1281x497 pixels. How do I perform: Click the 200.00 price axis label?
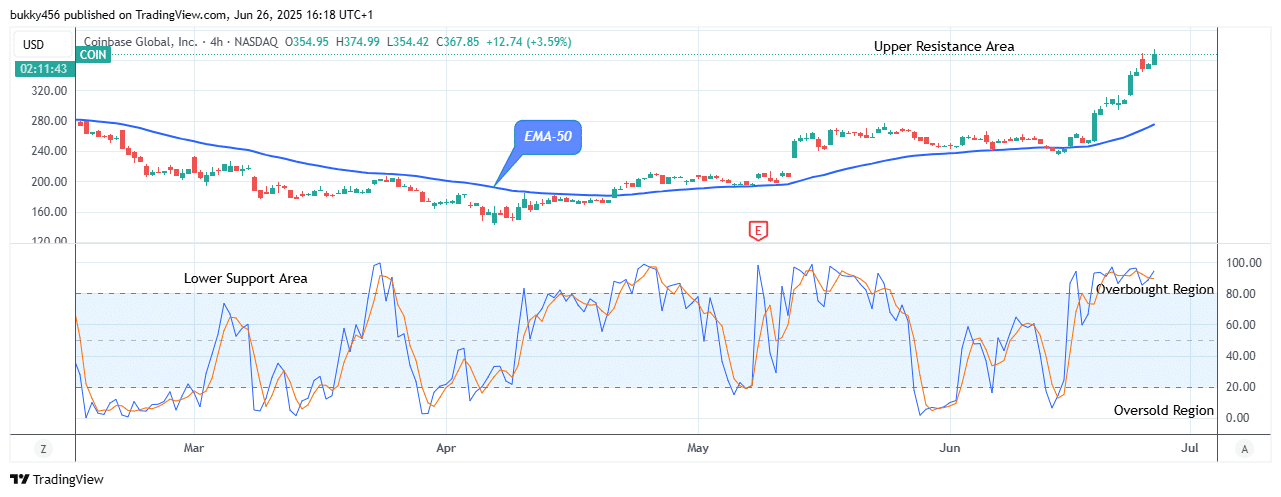click(x=50, y=182)
